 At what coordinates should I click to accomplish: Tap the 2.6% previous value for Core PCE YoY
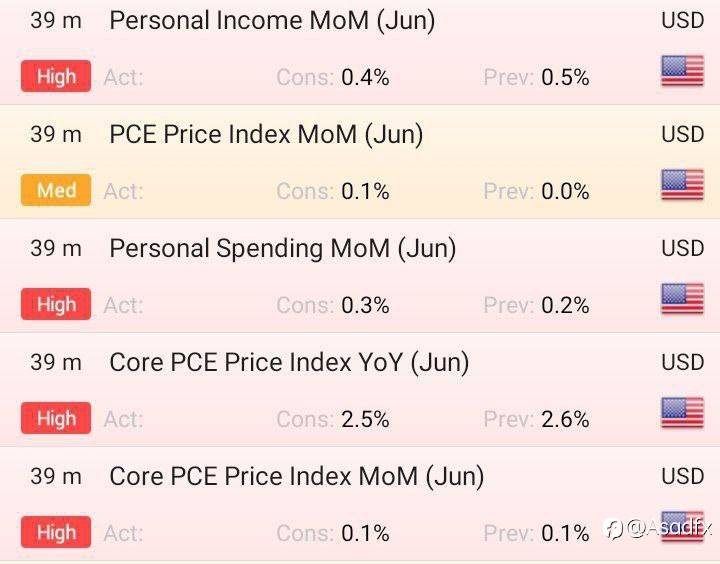click(x=565, y=419)
